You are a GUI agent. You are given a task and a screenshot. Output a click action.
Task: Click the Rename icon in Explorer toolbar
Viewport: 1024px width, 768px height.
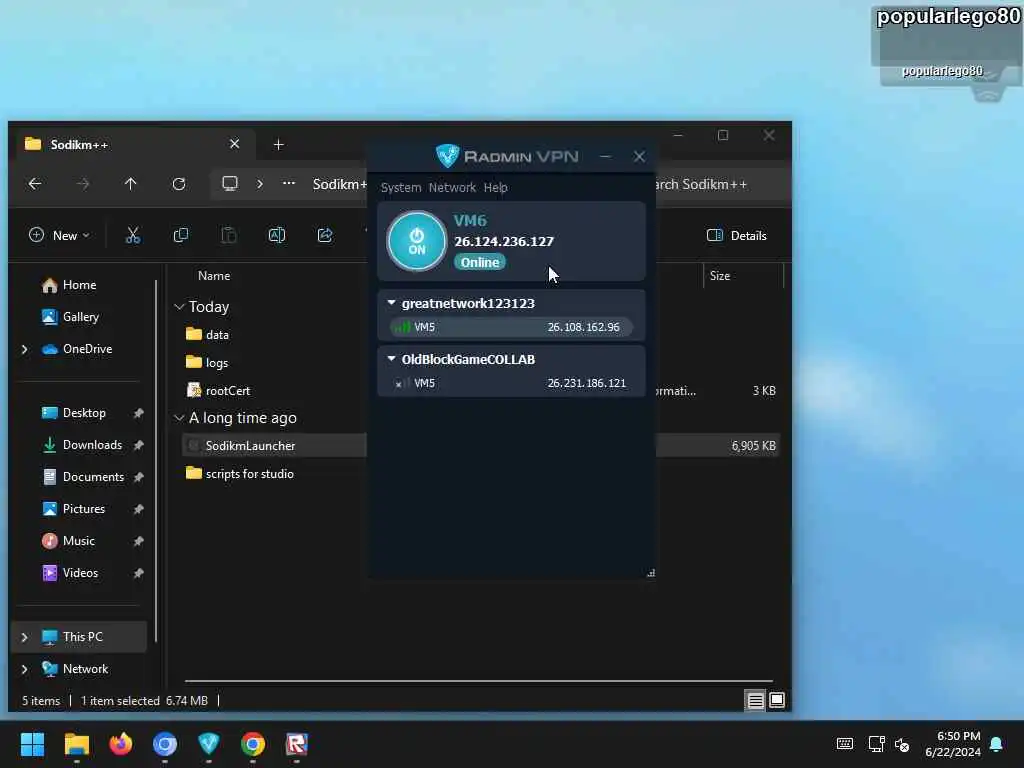277,235
